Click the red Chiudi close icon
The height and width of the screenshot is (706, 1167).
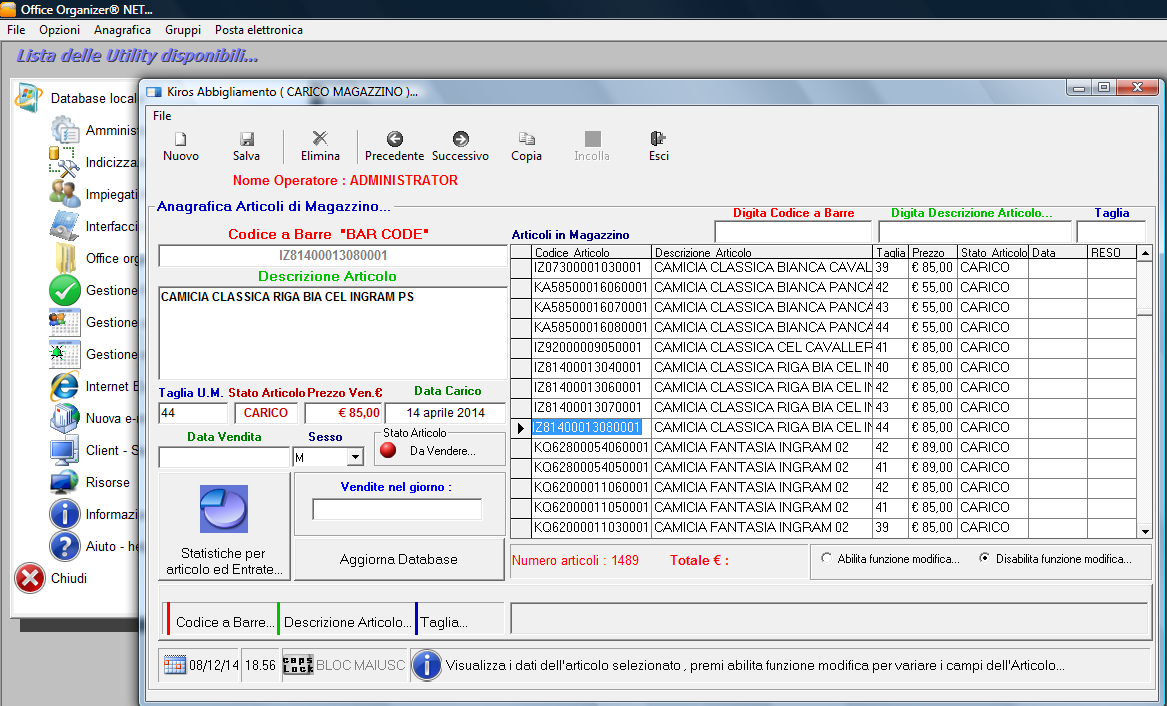[30, 578]
